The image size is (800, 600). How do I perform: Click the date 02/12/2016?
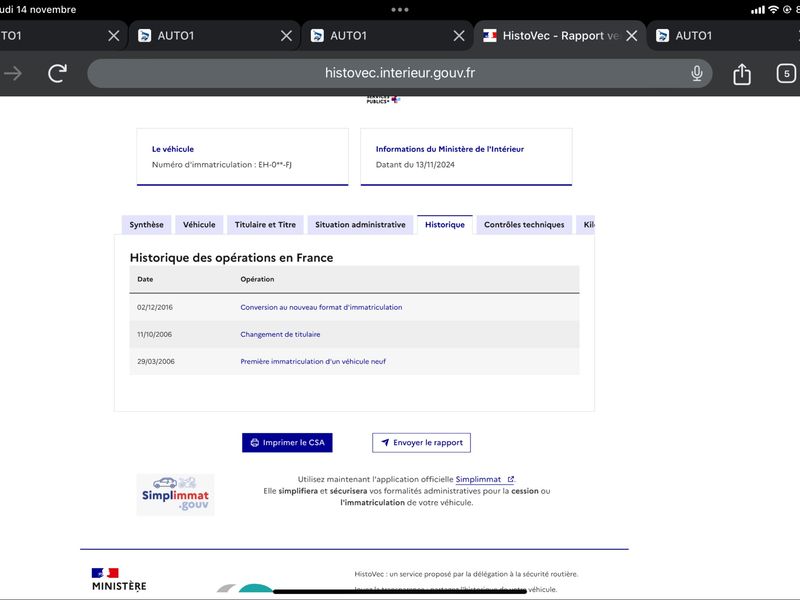coord(155,307)
